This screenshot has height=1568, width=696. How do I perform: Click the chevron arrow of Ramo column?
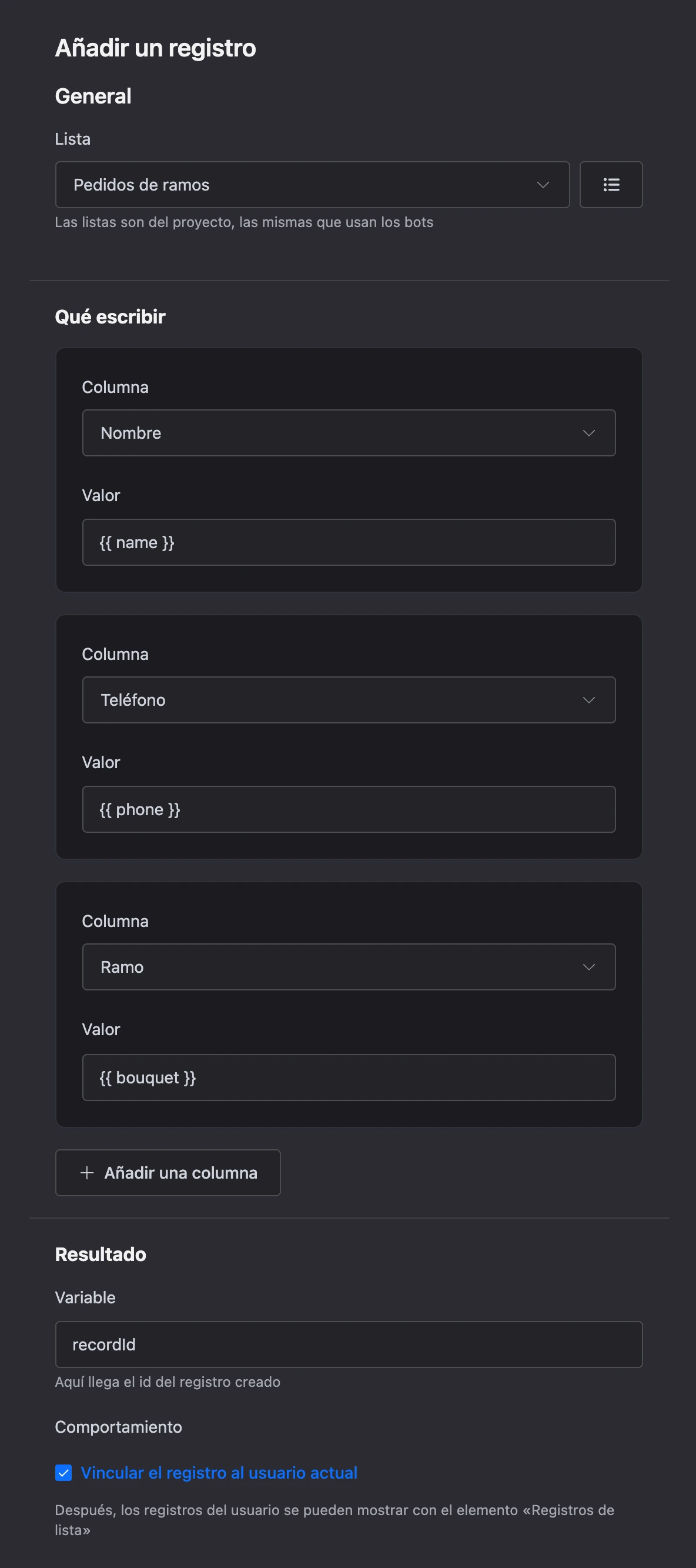pyautogui.click(x=588, y=968)
